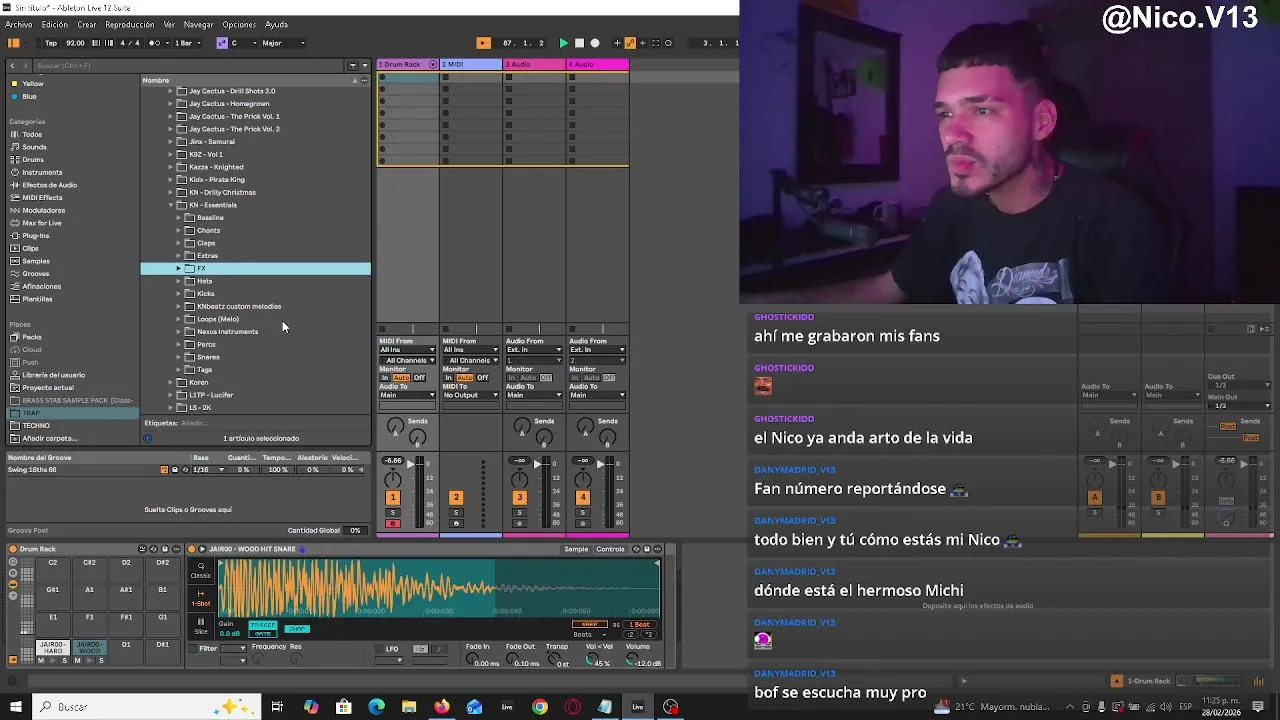1280x720 pixels.
Task: Set track 1 monitor to In
Action: coord(385,378)
